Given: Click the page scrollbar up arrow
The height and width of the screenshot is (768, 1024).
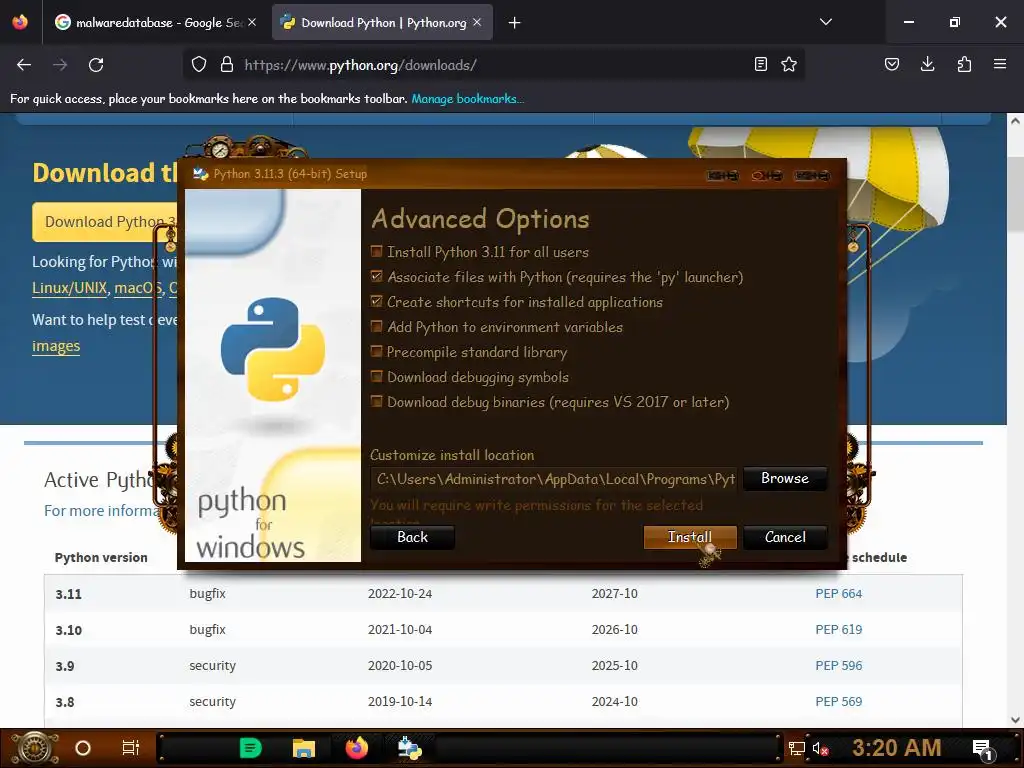Looking at the screenshot, I should [x=1015, y=121].
